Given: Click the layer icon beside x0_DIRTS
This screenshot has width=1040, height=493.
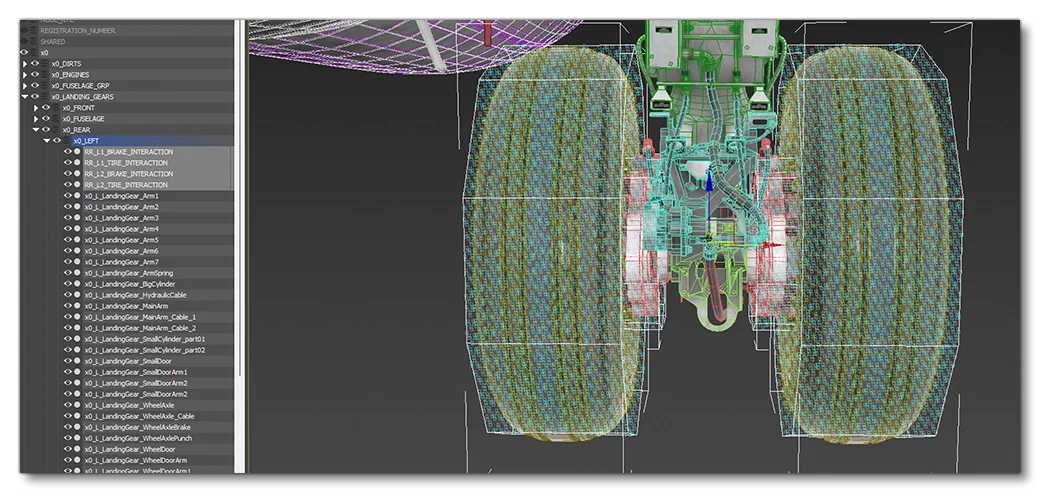Looking at the screenshot, I should click(x=45, y=64).
